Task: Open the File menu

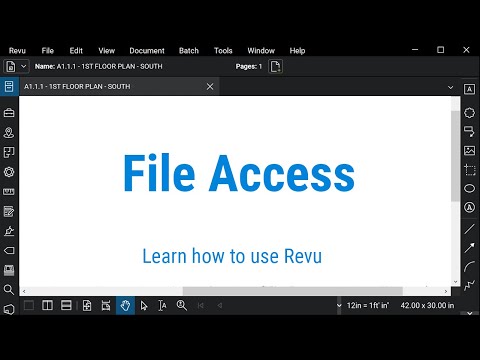Action: (48, 51)
